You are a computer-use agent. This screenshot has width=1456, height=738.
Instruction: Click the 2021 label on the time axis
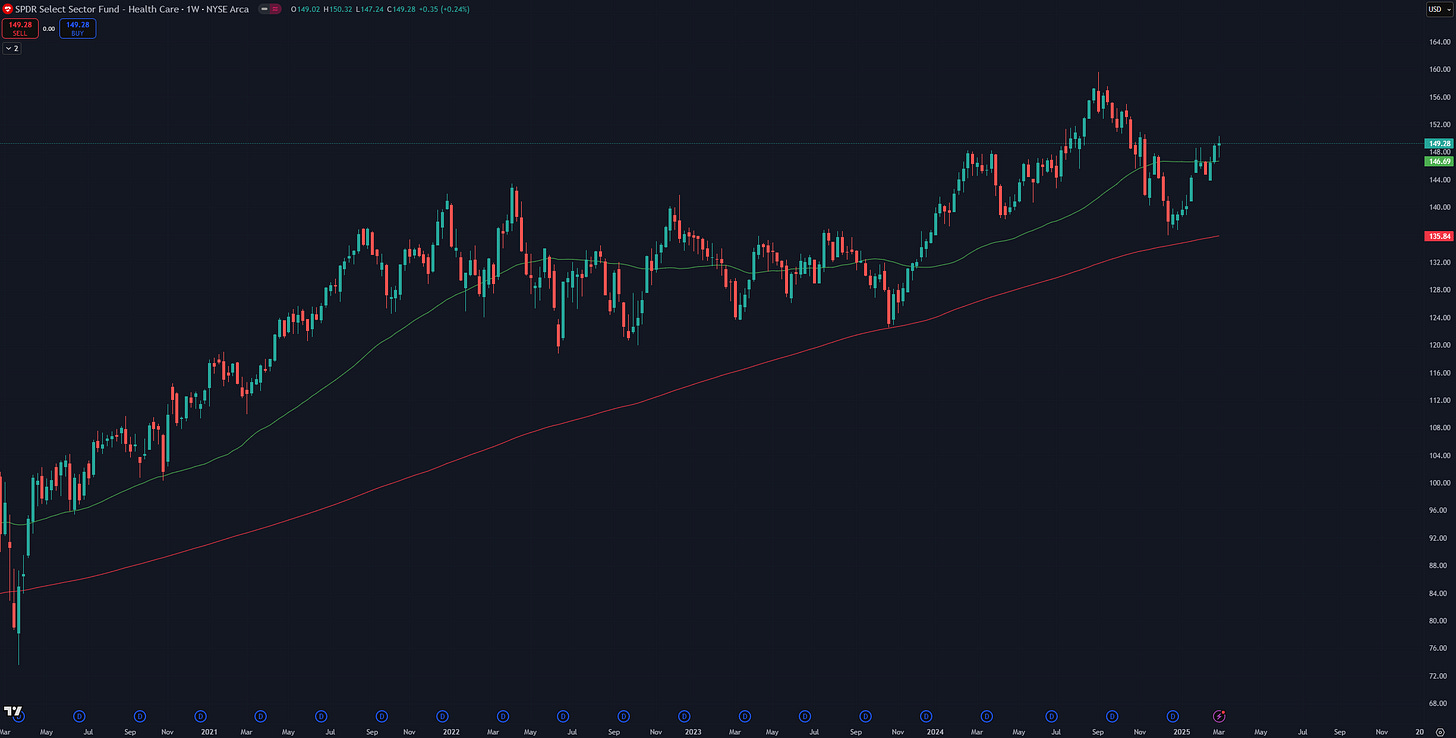pos(209,731)
